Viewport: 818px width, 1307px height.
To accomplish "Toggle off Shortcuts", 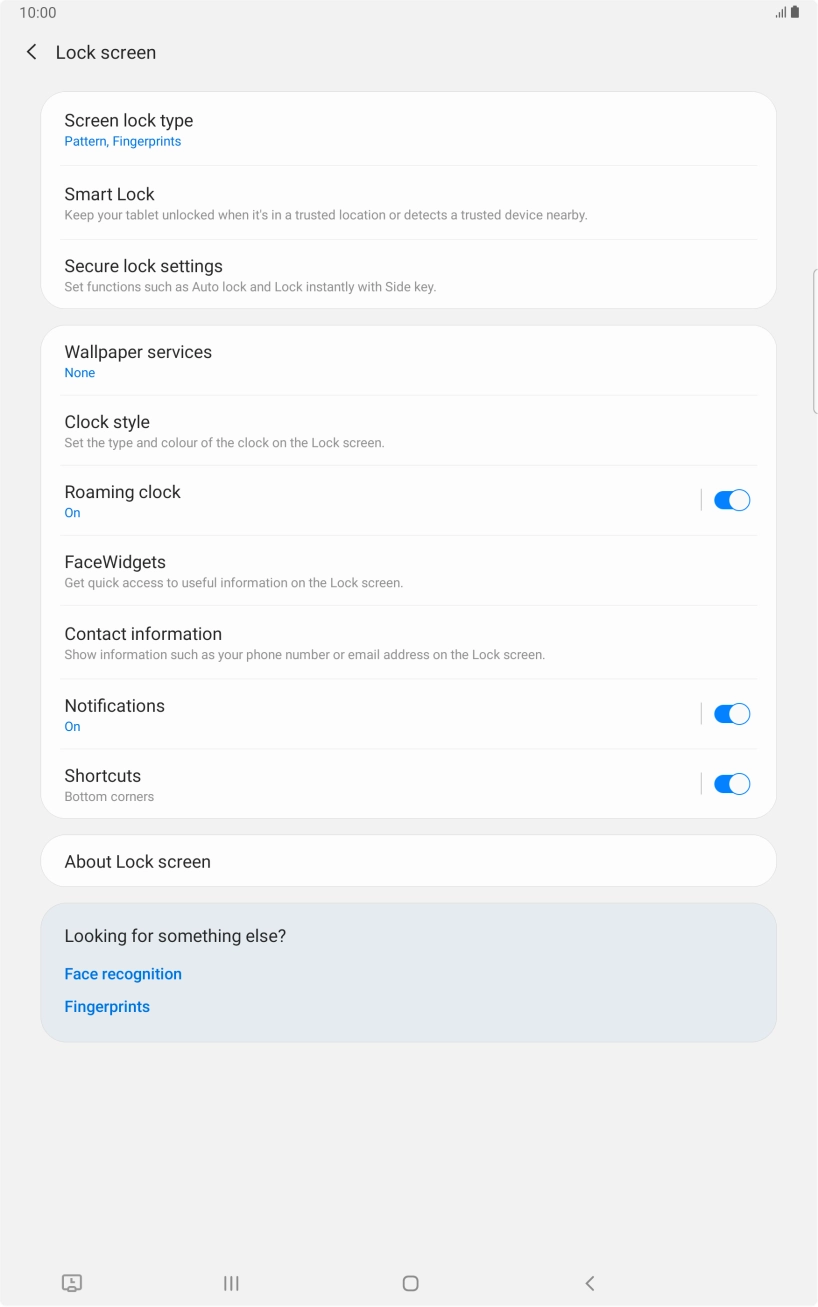I will pos(731,783).
